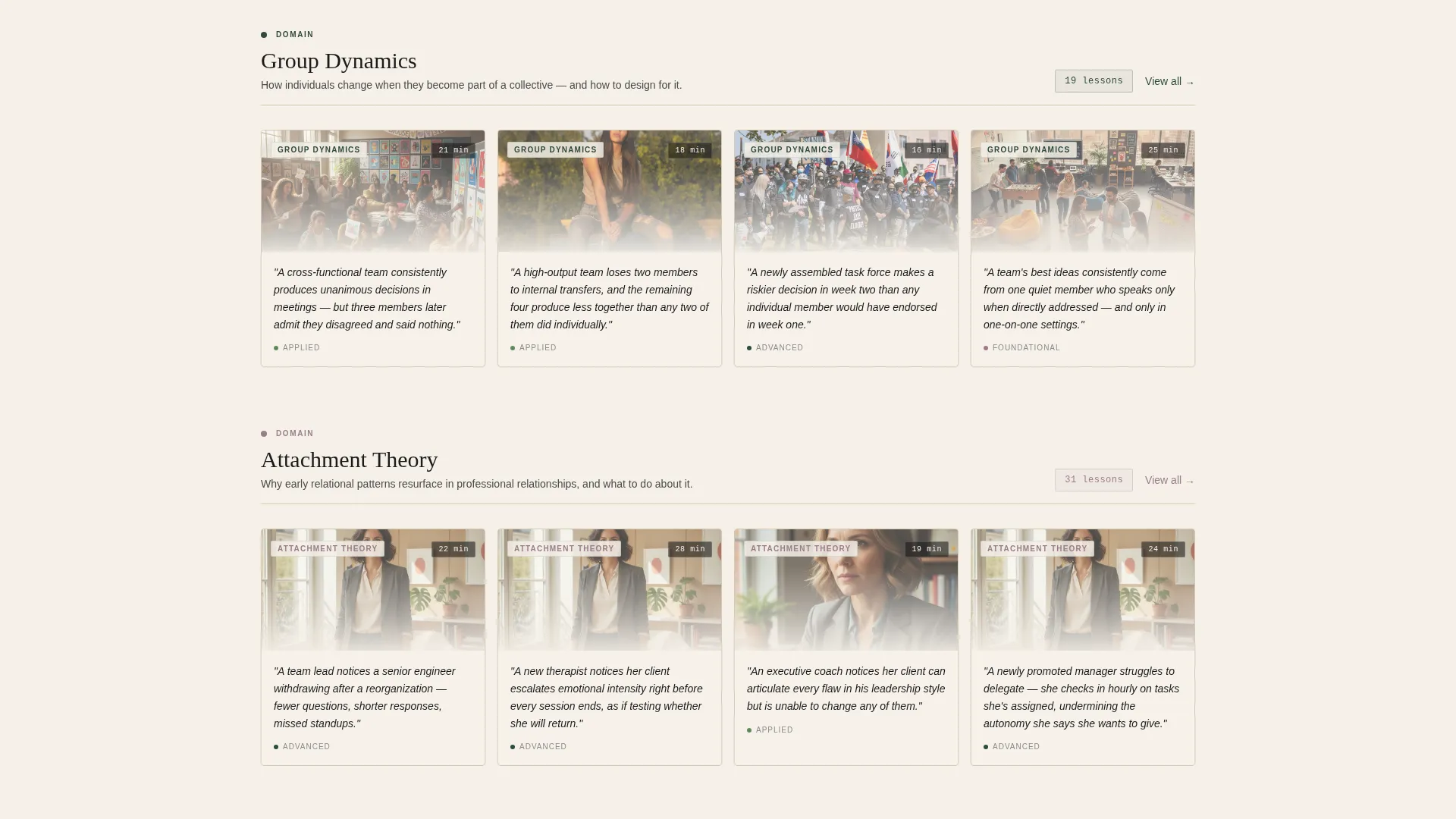
Task: Click the 19 min duration badge
Action: [927, 549]
